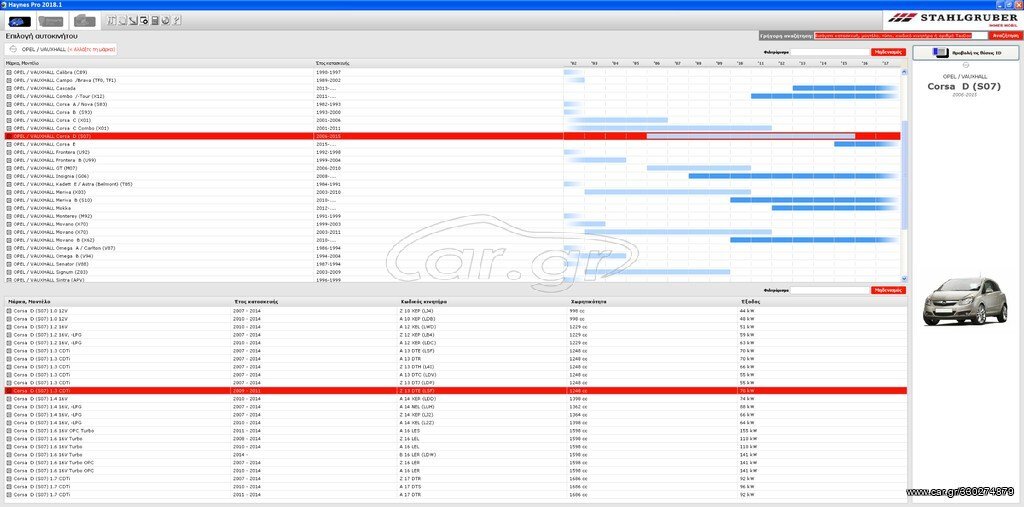Click icon beside Monterey (M92) row
Image resolution: width=1024 pixels, height=507 pixels.
click(x=8, y=216)
